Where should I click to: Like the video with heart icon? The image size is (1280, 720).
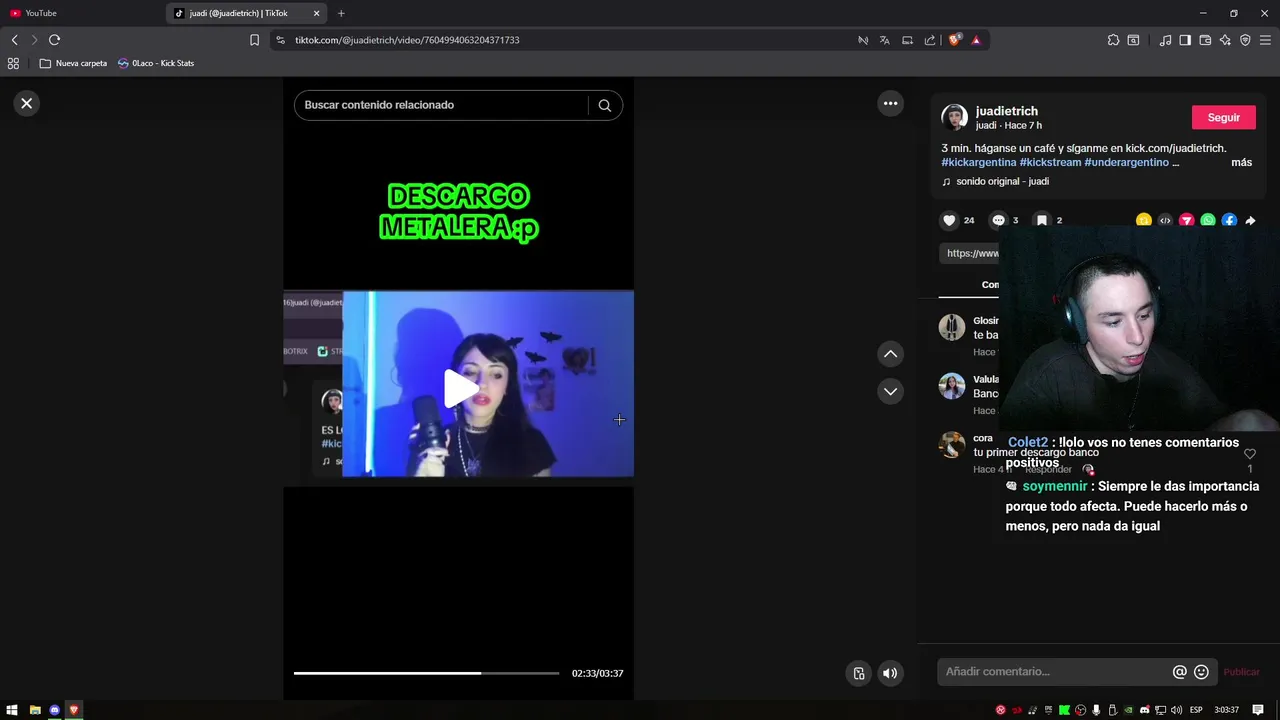(949, 220)
